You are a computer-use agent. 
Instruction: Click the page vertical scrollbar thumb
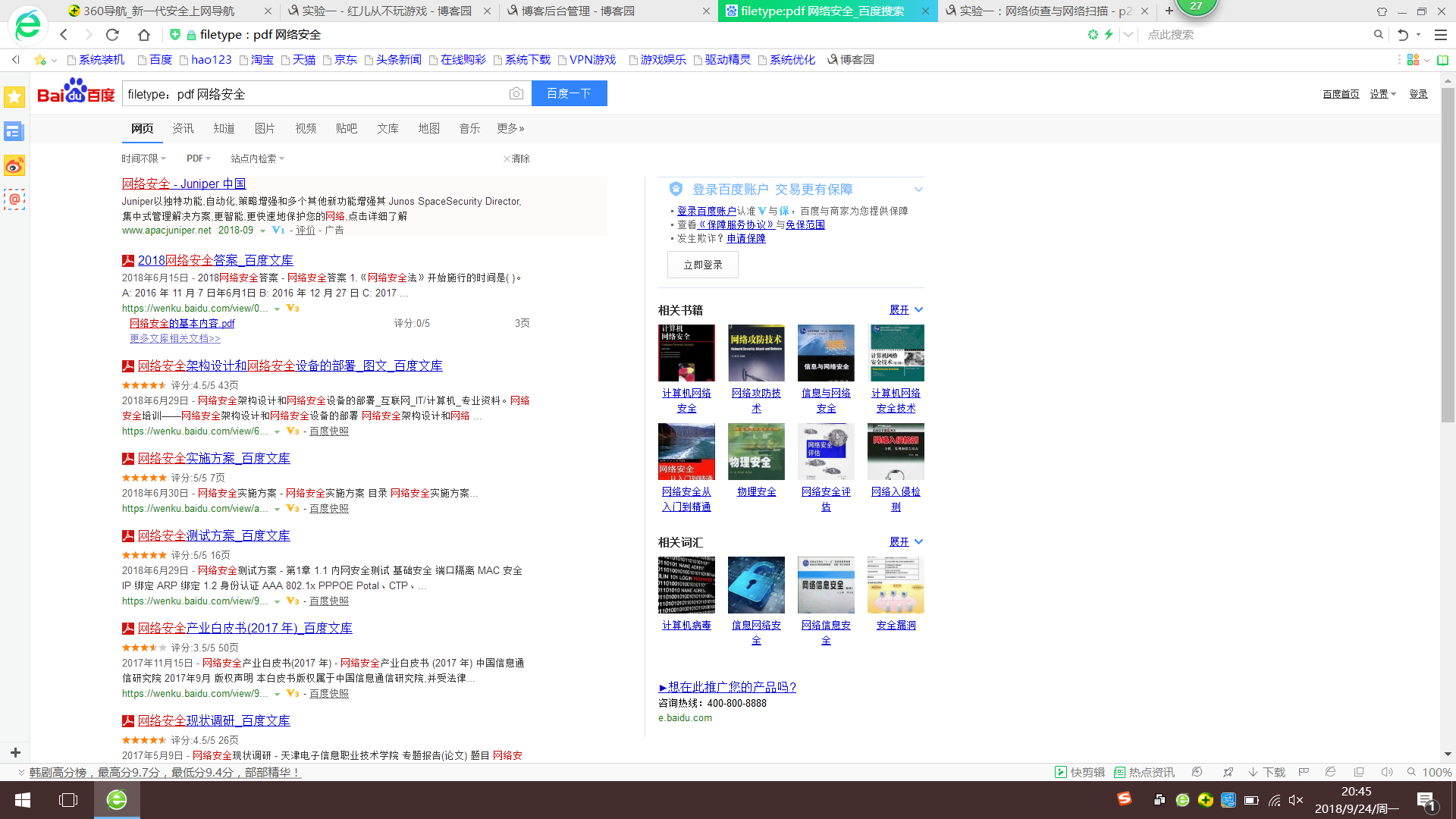(1448, 256)
